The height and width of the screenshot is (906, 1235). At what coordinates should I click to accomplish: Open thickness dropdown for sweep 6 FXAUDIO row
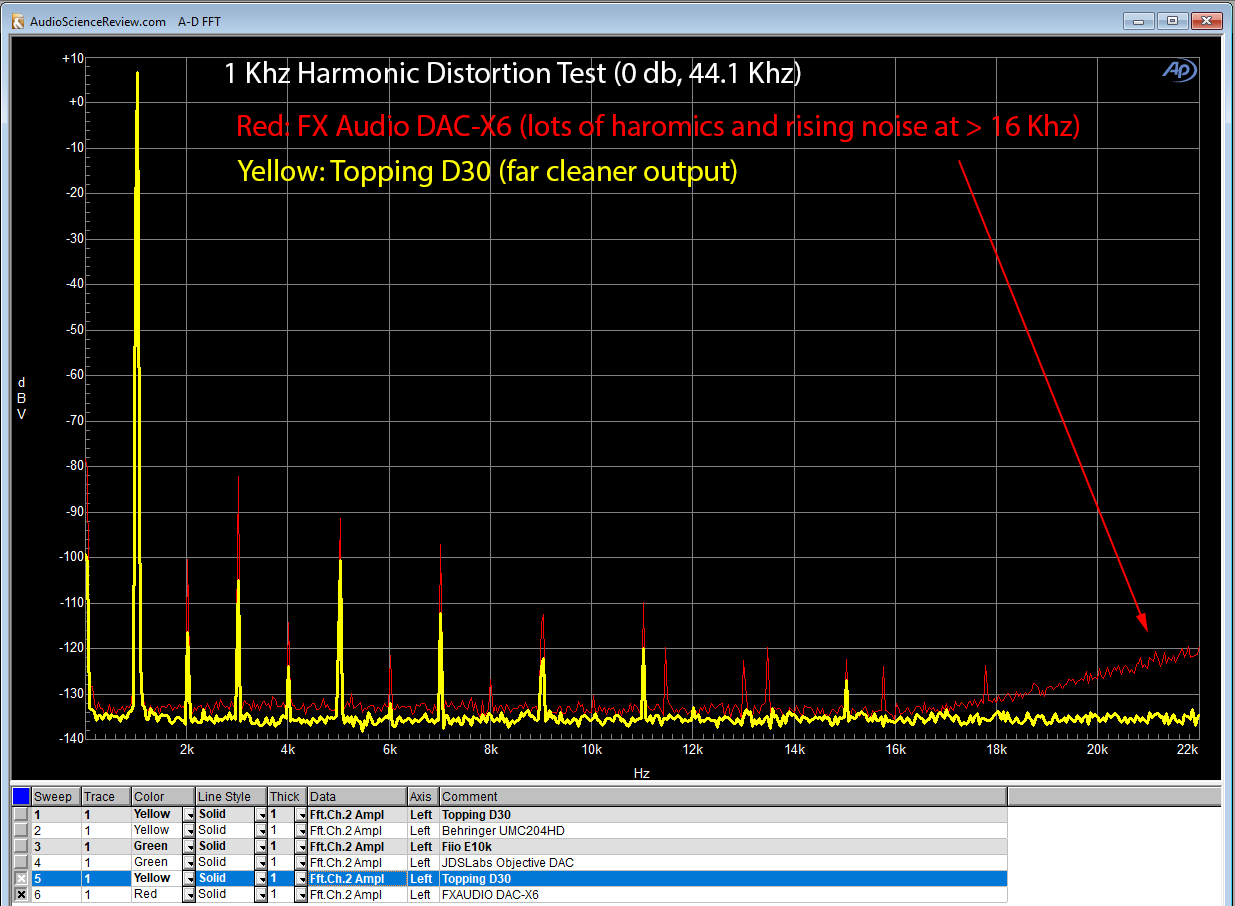301,895
